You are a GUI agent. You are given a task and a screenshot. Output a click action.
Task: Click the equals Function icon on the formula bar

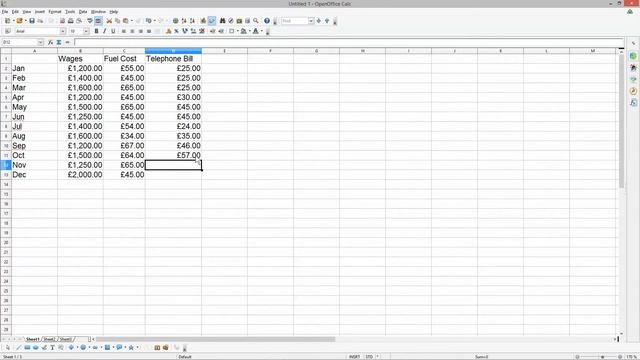pyautogui.click(x=68, y=42)
